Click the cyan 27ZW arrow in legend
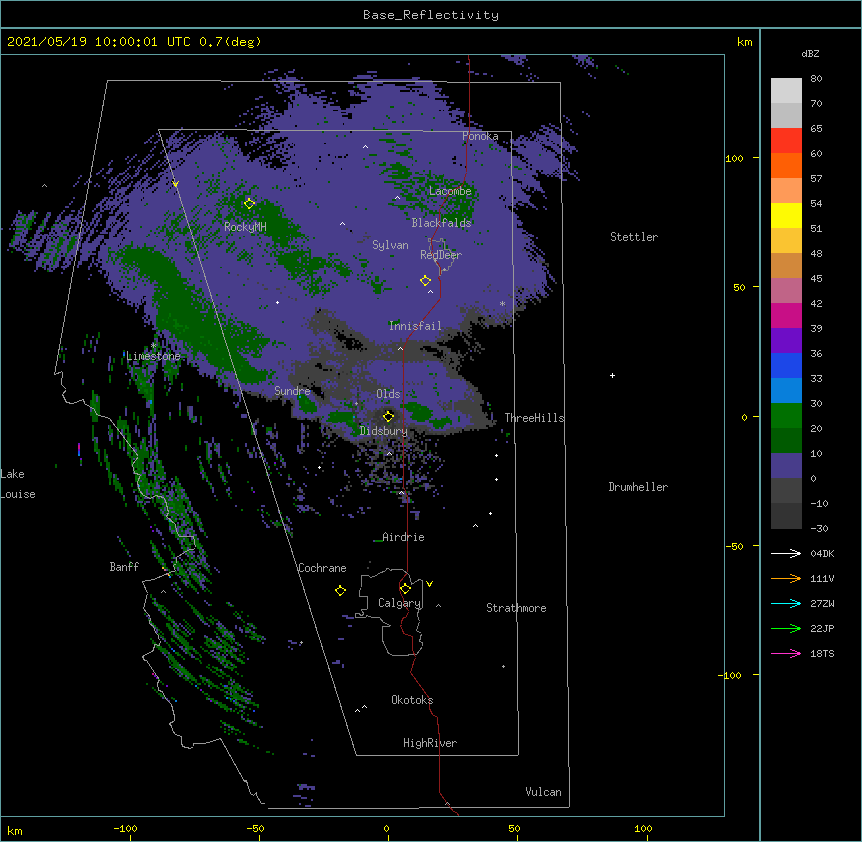The image size is (862, 842). pyautogui.click(x=786, y=603)
